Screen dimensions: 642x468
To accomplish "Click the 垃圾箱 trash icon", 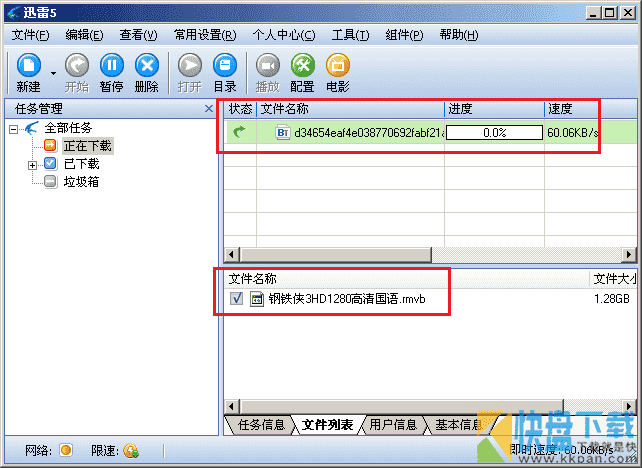I will click(50, 181).
